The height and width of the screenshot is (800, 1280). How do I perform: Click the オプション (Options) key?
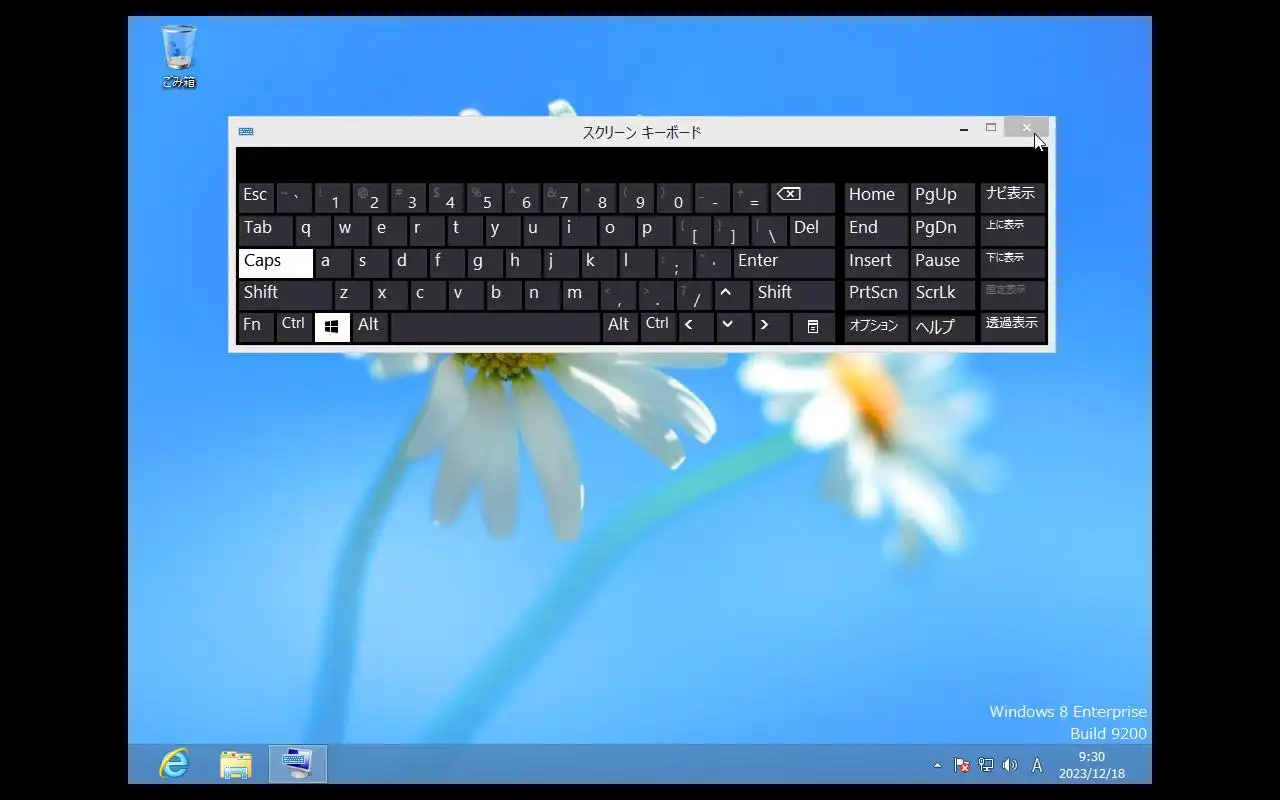[876, 327]
